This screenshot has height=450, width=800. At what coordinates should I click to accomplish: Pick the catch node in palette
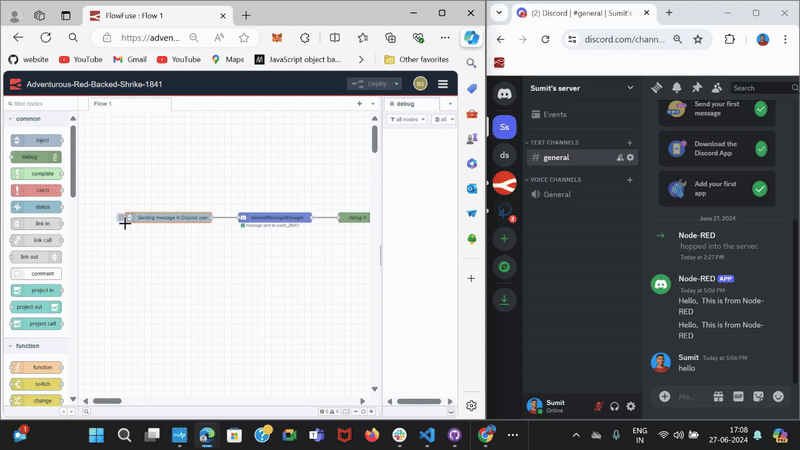pos(37,190)
